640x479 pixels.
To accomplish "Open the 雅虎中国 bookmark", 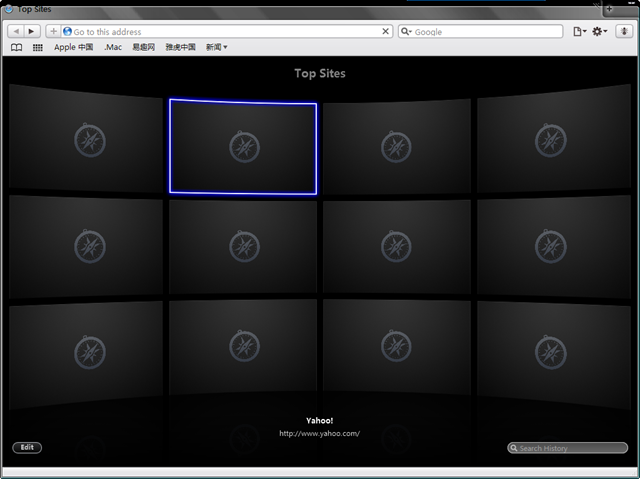I will click(180, 47).
